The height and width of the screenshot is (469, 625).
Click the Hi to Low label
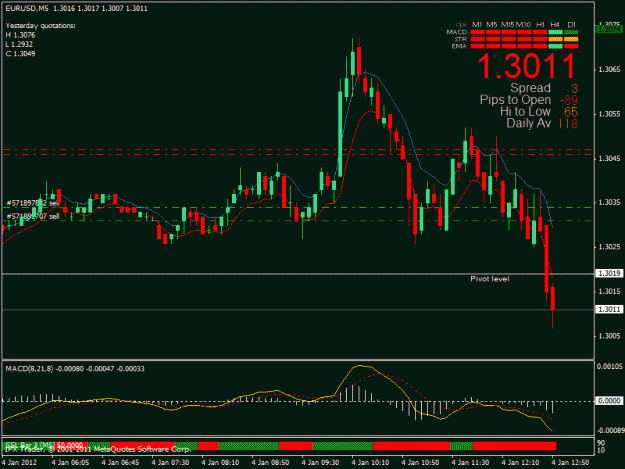coord(526,112)
